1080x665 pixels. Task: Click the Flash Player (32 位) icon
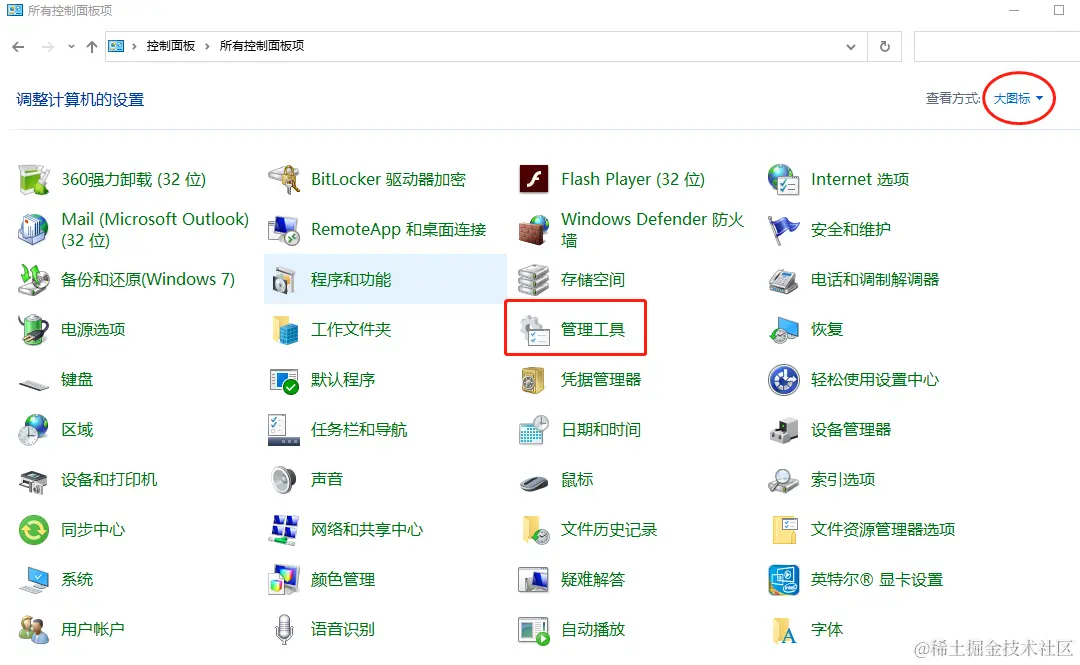point(534,180)
